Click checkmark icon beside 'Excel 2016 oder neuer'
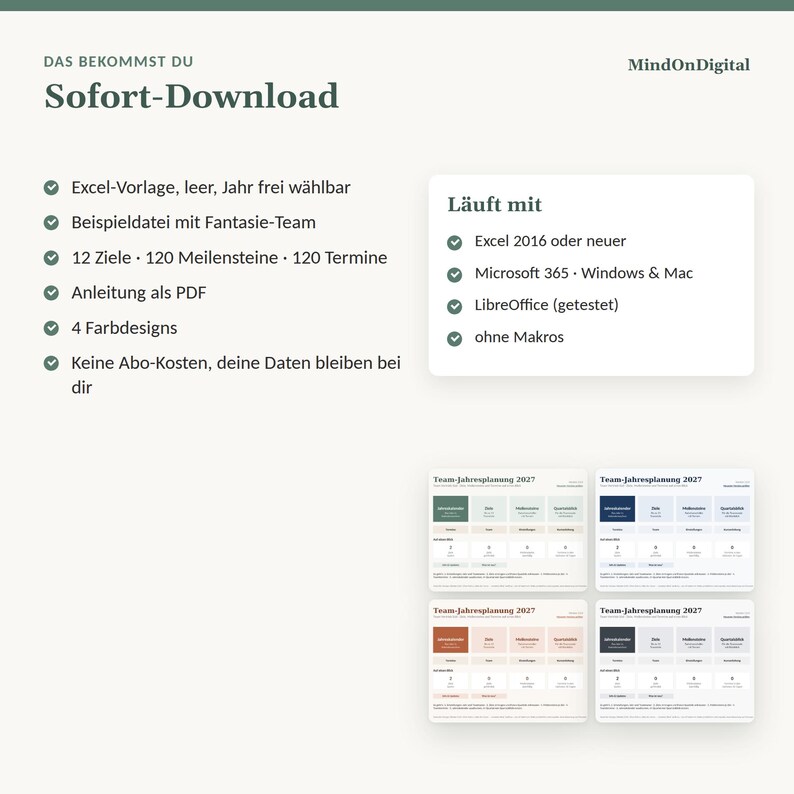794x794 pixels. [454, 243]
